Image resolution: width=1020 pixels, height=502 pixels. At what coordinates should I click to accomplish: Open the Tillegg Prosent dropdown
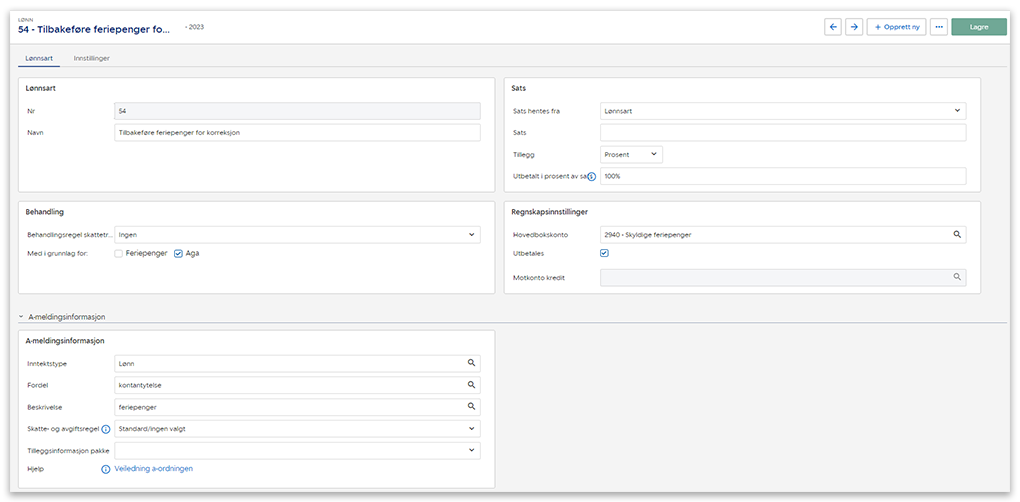631,154
